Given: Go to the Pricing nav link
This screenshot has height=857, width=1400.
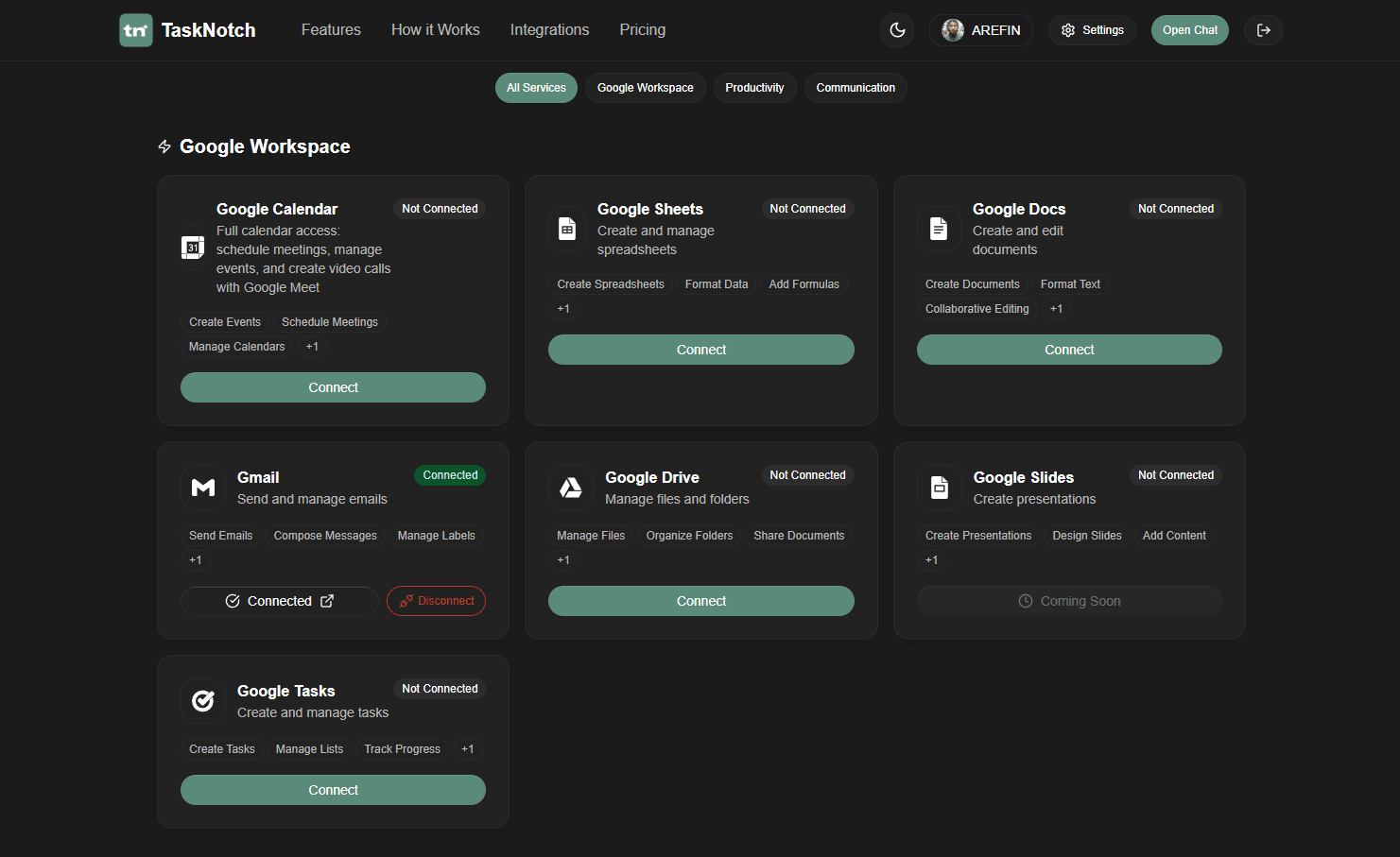Looking at the screenshot, I should 643,30.
